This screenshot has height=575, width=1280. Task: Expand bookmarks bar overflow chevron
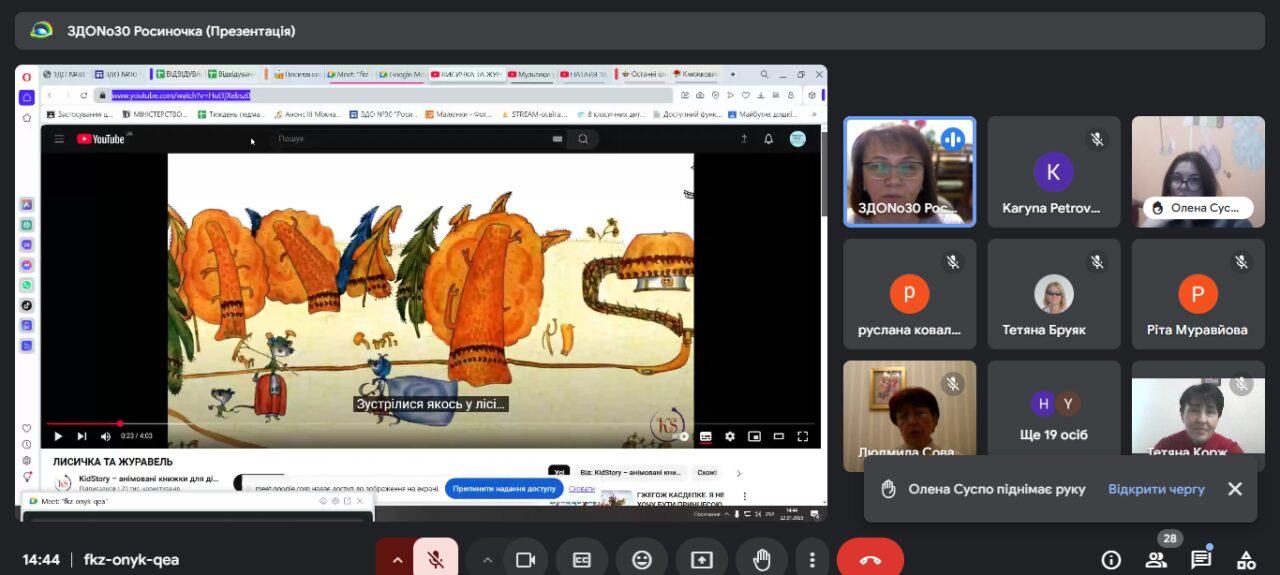(x=813, y=114)
